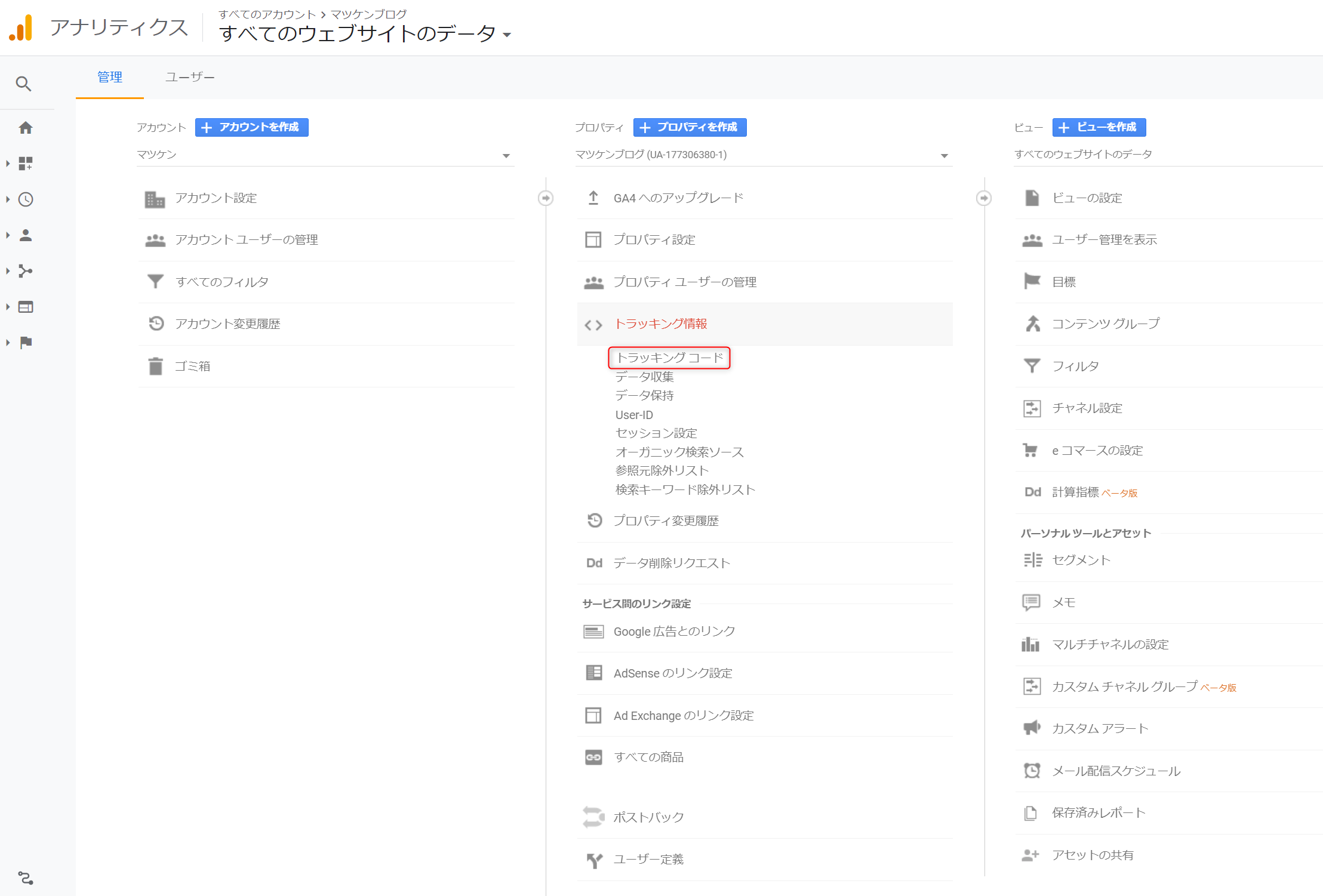Select 参照元除外リスト submenu item
1323x896 pixels.
click(x=662, y=470)
